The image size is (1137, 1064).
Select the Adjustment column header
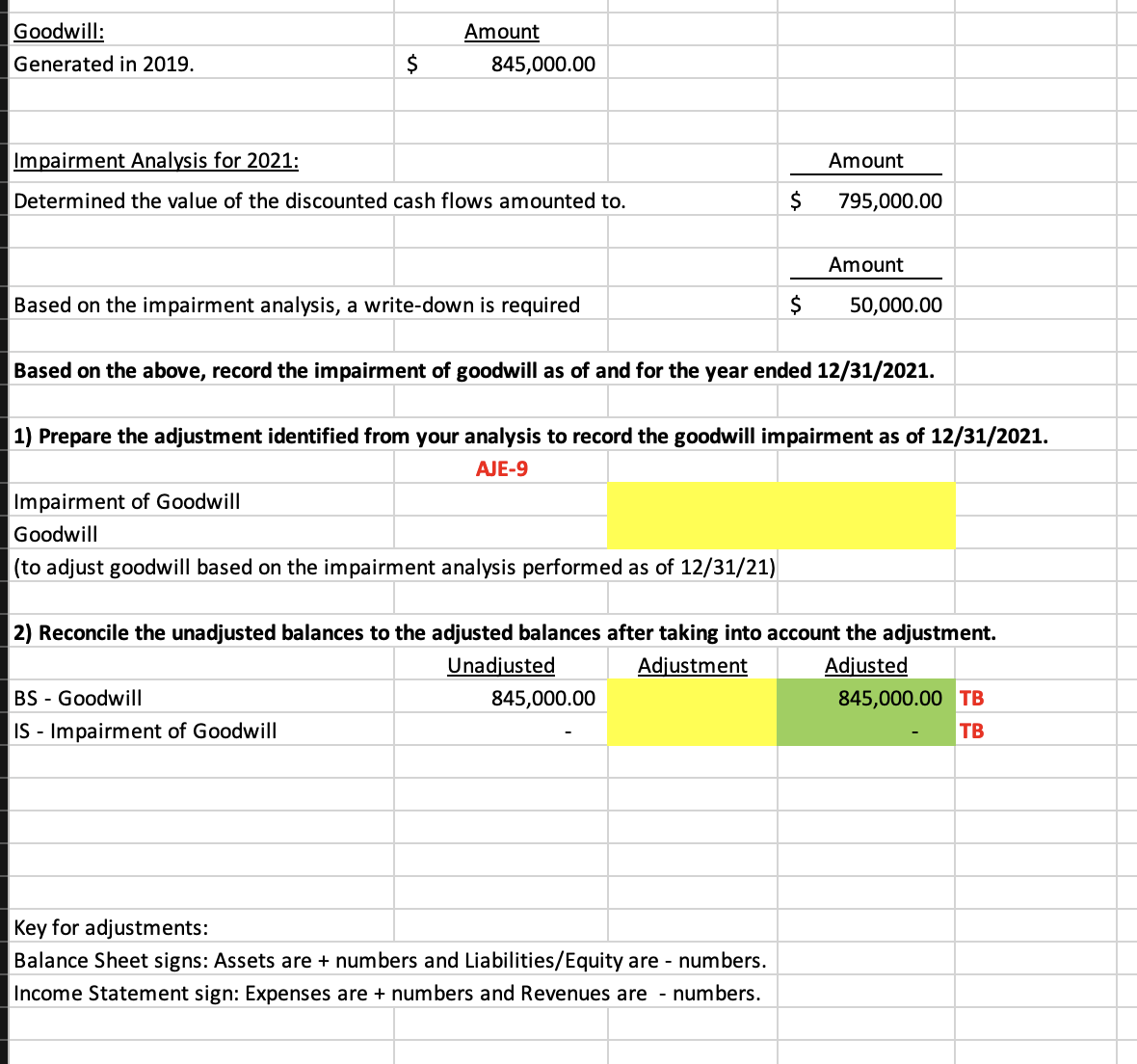click(692, 665)
